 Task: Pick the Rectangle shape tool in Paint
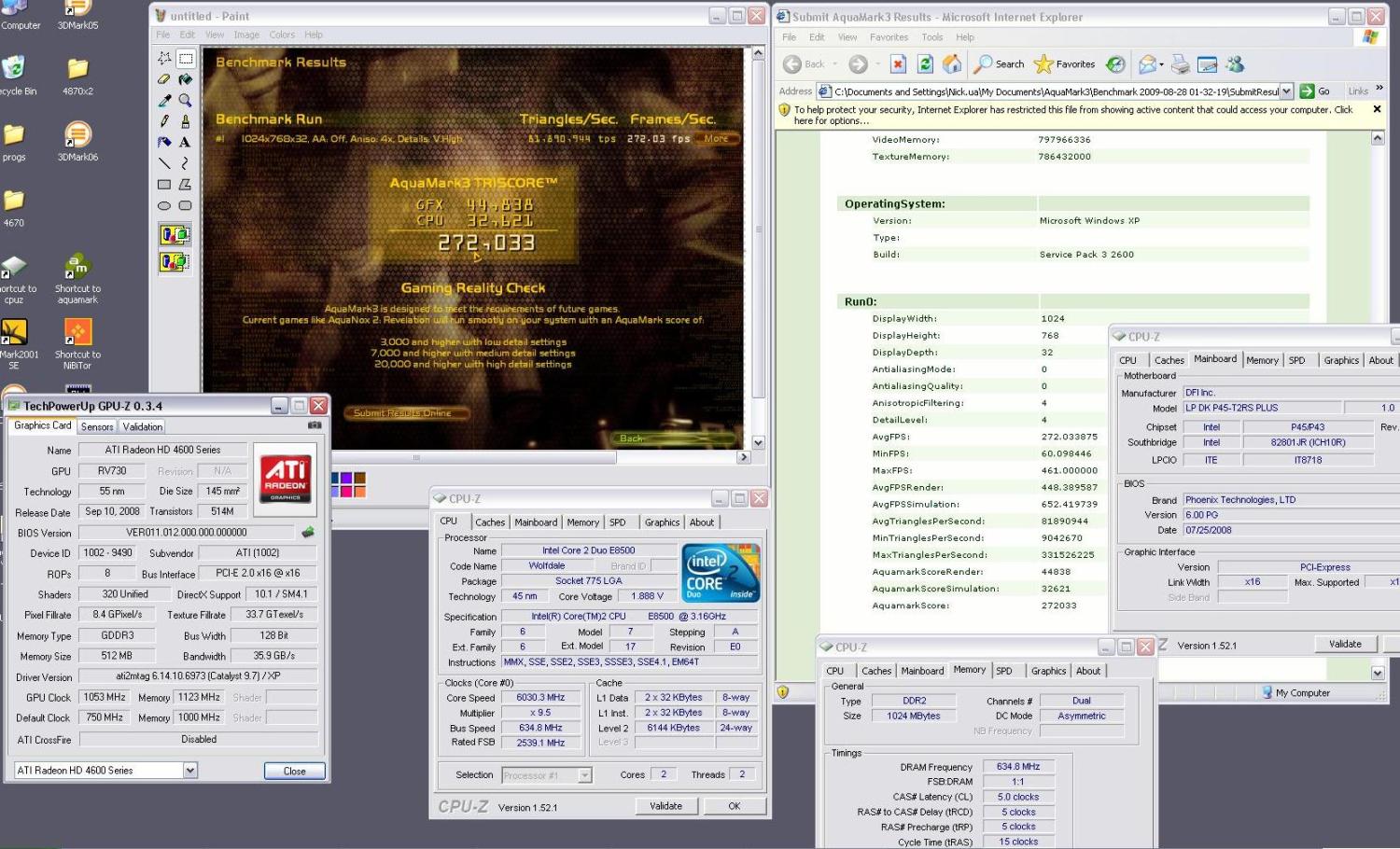[164, 185]
